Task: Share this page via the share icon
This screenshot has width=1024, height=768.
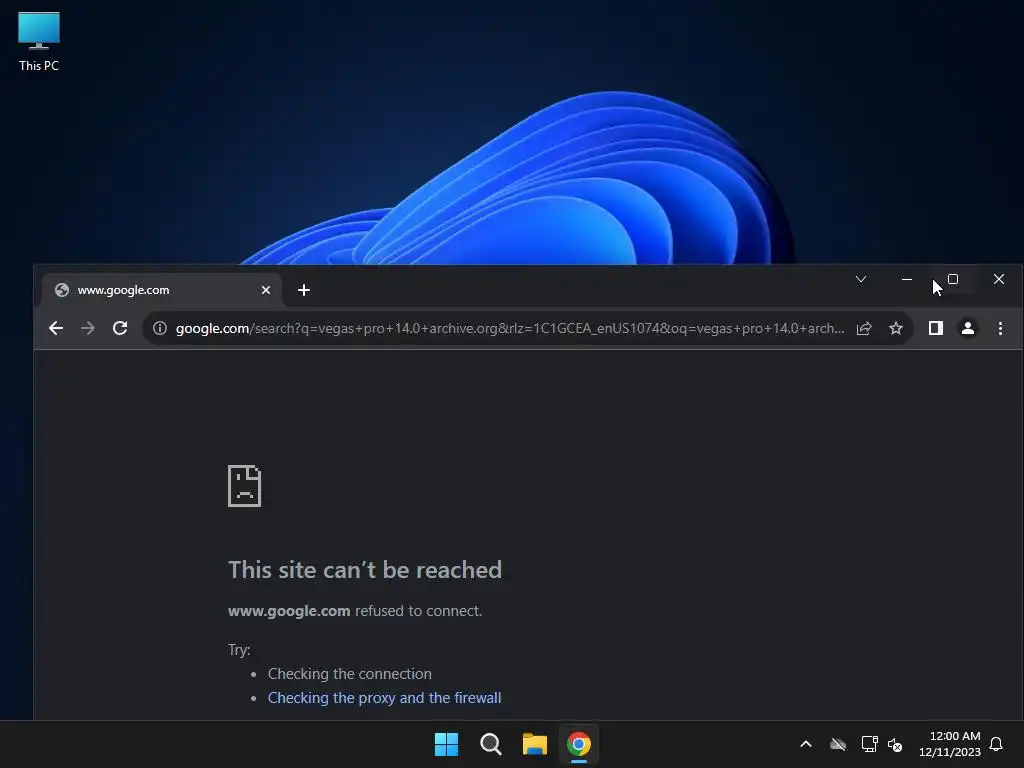Action: 864,328
